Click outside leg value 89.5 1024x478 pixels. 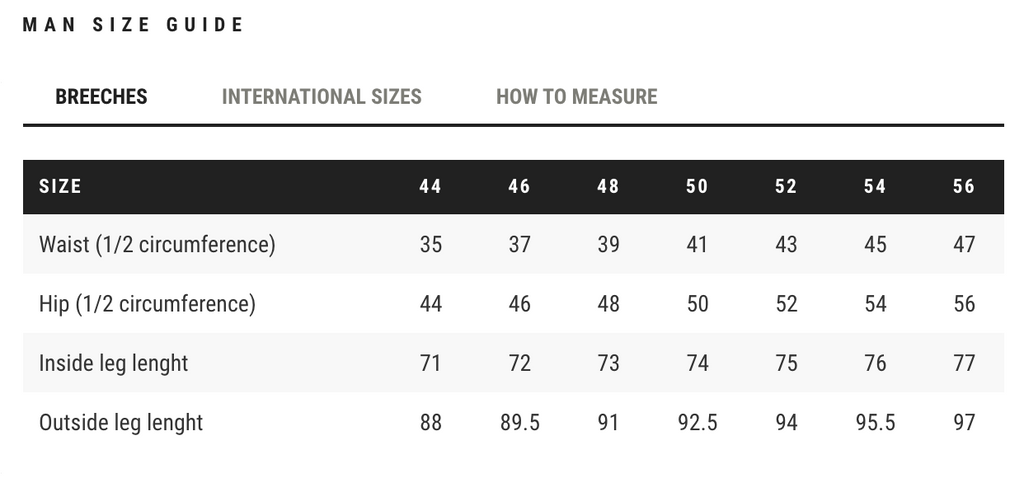click(519, 423)
